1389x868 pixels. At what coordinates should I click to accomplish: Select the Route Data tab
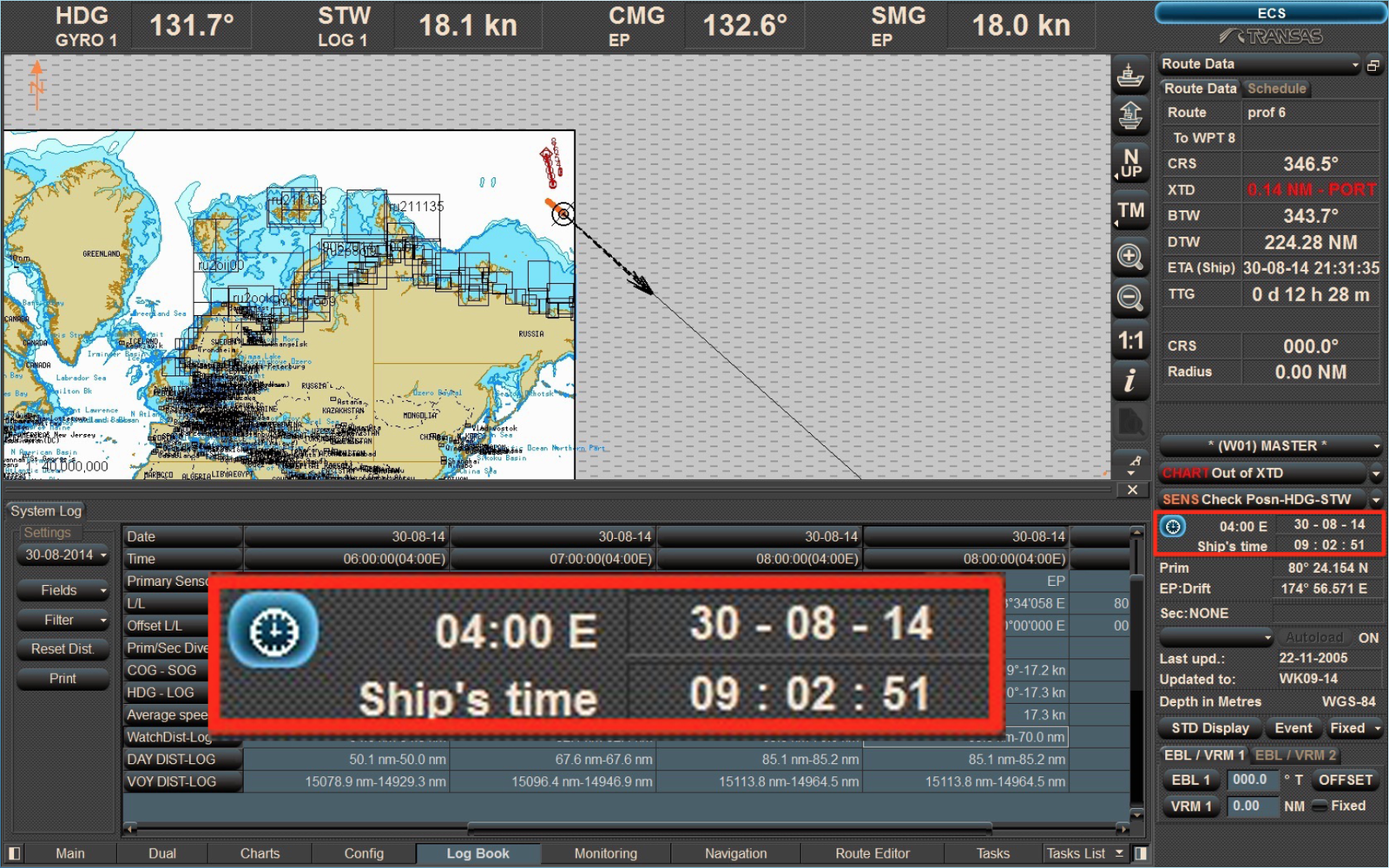pos(1200,89)
